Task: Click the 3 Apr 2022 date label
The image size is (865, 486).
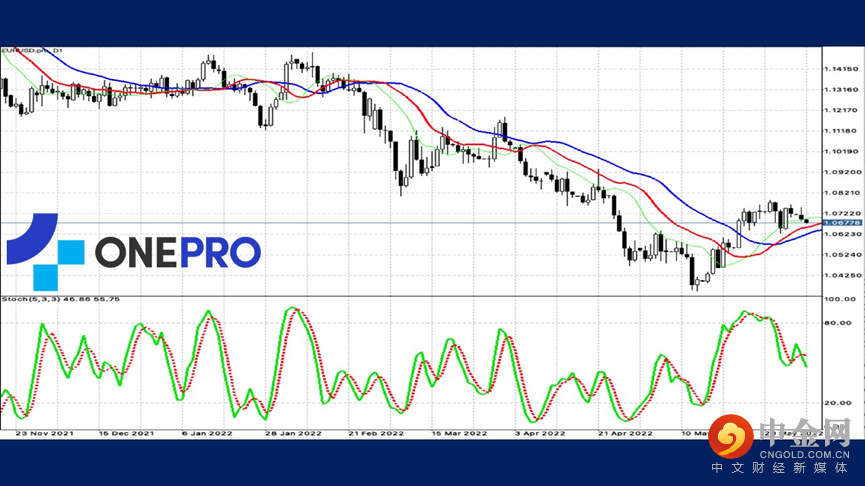Action: tap(540, 434)
